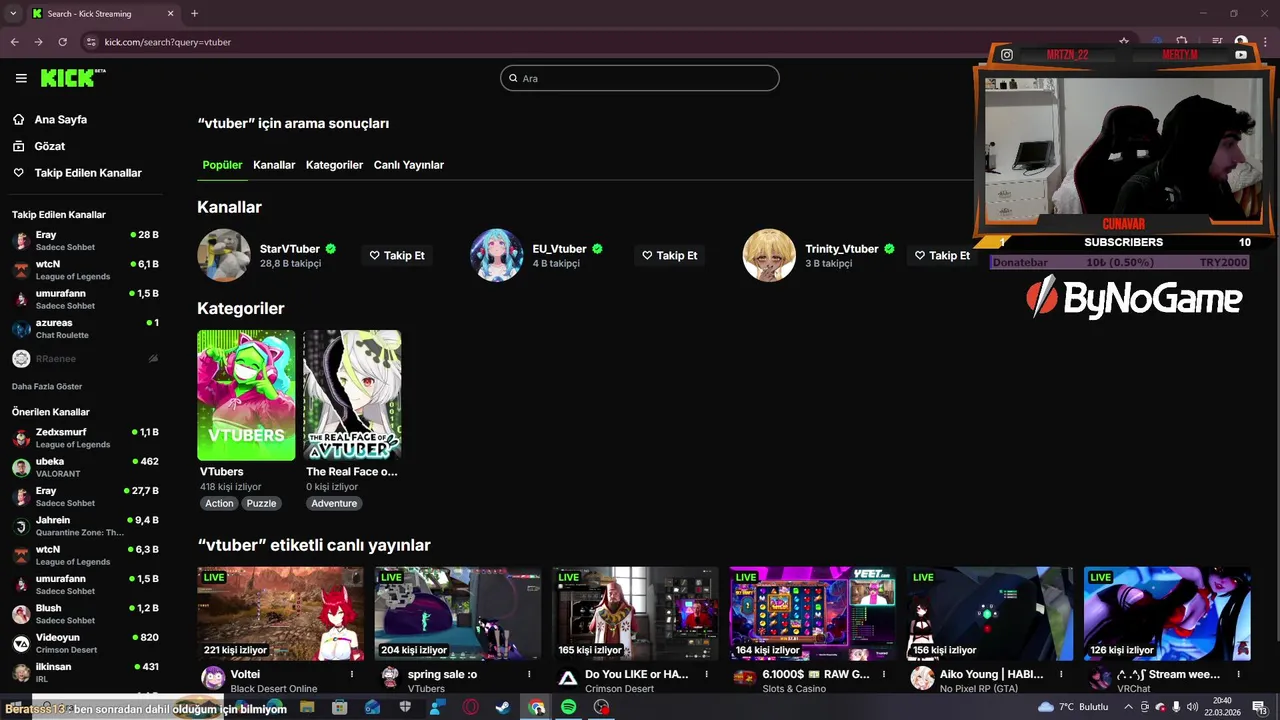Viewport: 1280px width, 720px height.
Task: Open Trinity_Vtuber channel avatar
Action: pos(769,255)
